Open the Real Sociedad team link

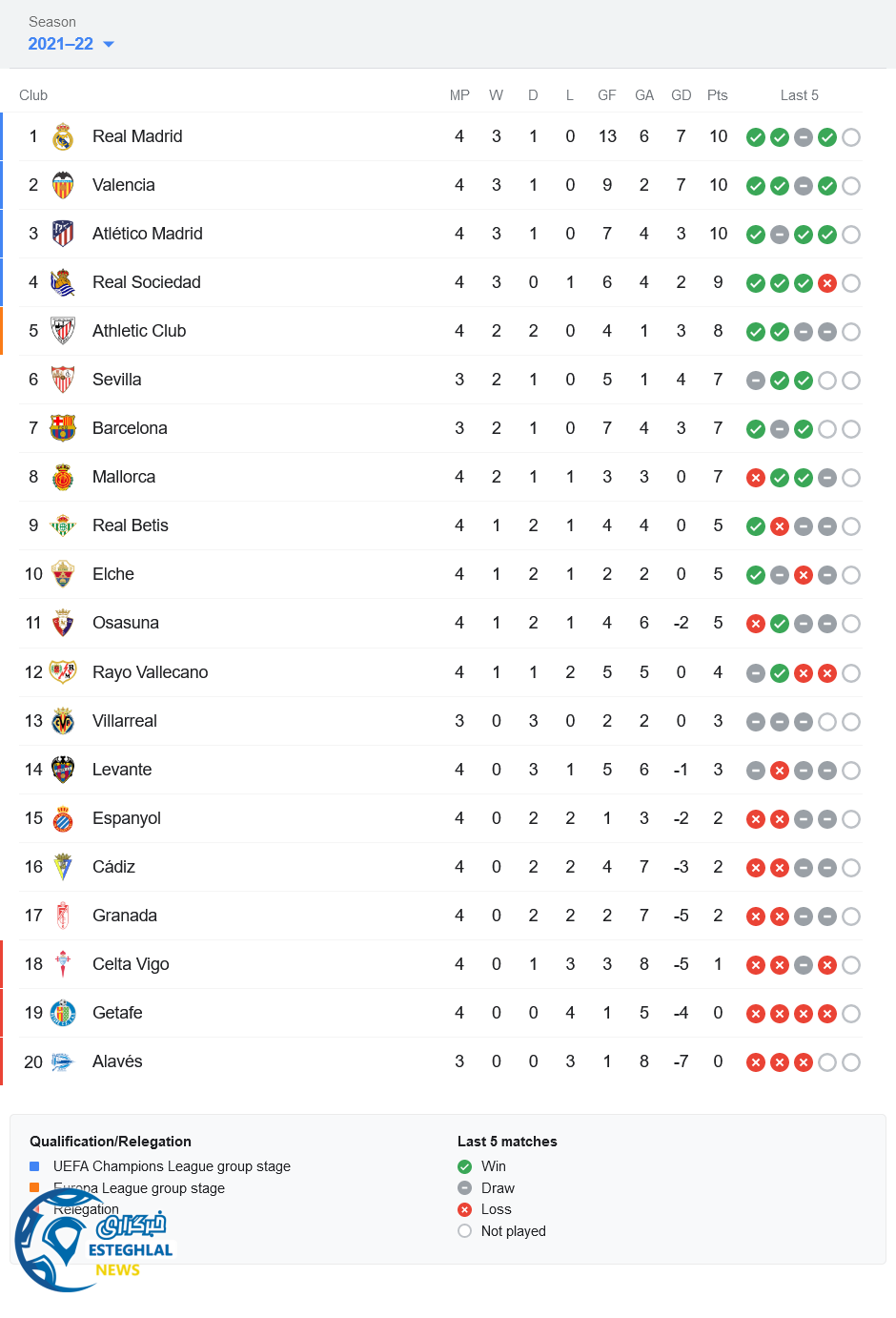pos(146,282)
